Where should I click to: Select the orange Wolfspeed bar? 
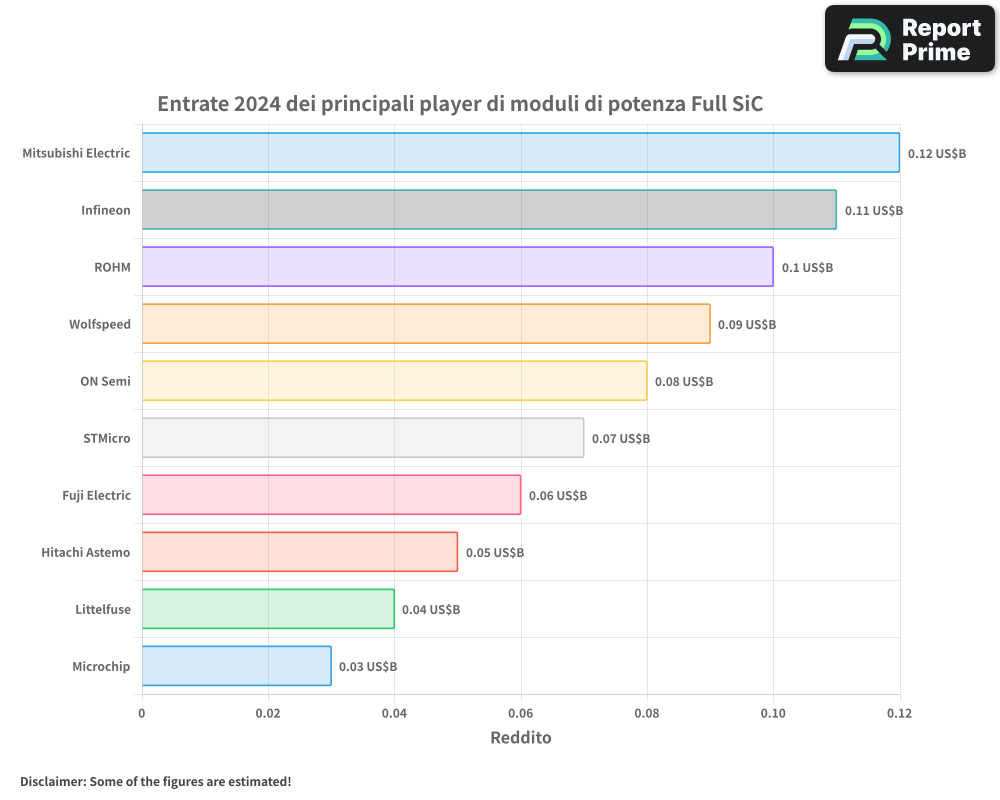(426, 324)
